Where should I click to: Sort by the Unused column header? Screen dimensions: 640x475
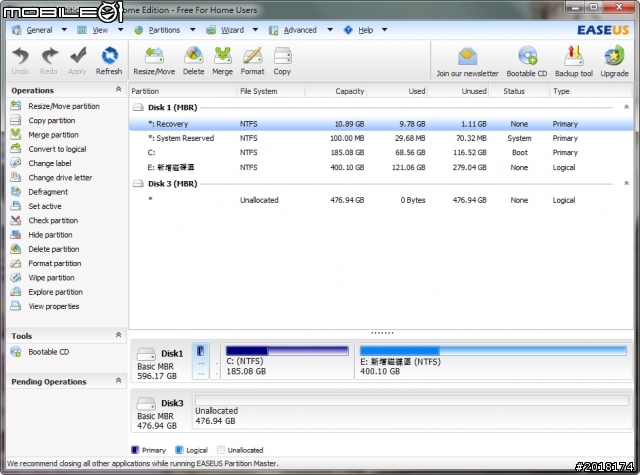[458, 91]
